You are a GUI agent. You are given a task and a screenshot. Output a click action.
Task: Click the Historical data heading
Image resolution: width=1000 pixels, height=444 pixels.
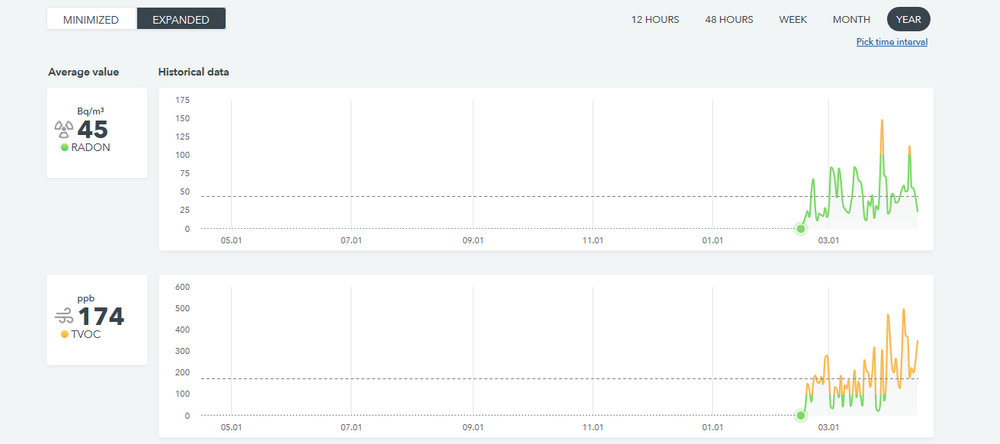tap(194, 72)
